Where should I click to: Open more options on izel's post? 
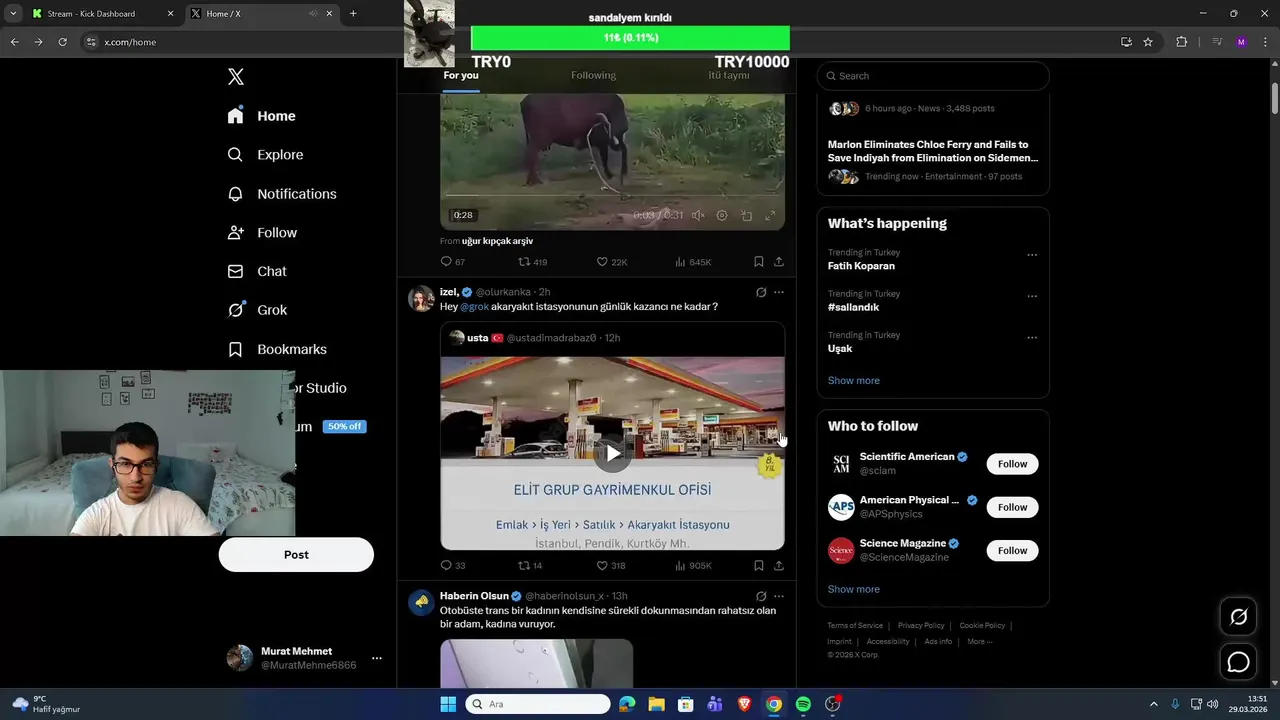click(x=779, y=292)
